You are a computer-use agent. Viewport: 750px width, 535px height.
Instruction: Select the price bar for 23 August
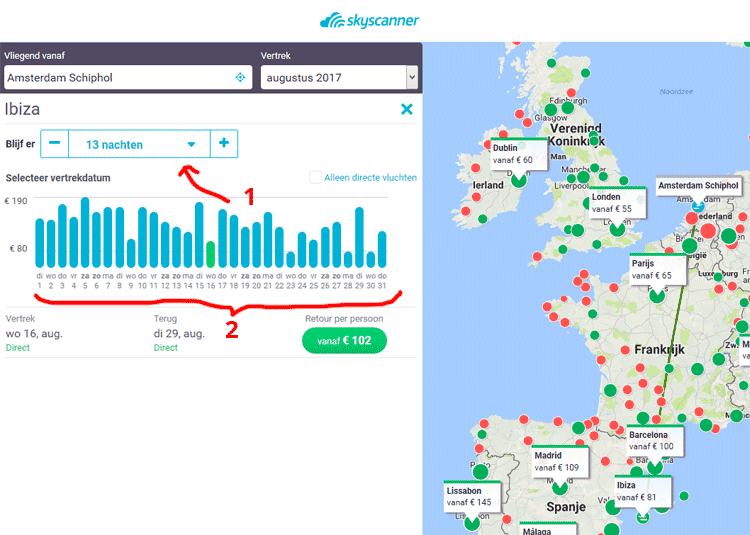[291, 260]
